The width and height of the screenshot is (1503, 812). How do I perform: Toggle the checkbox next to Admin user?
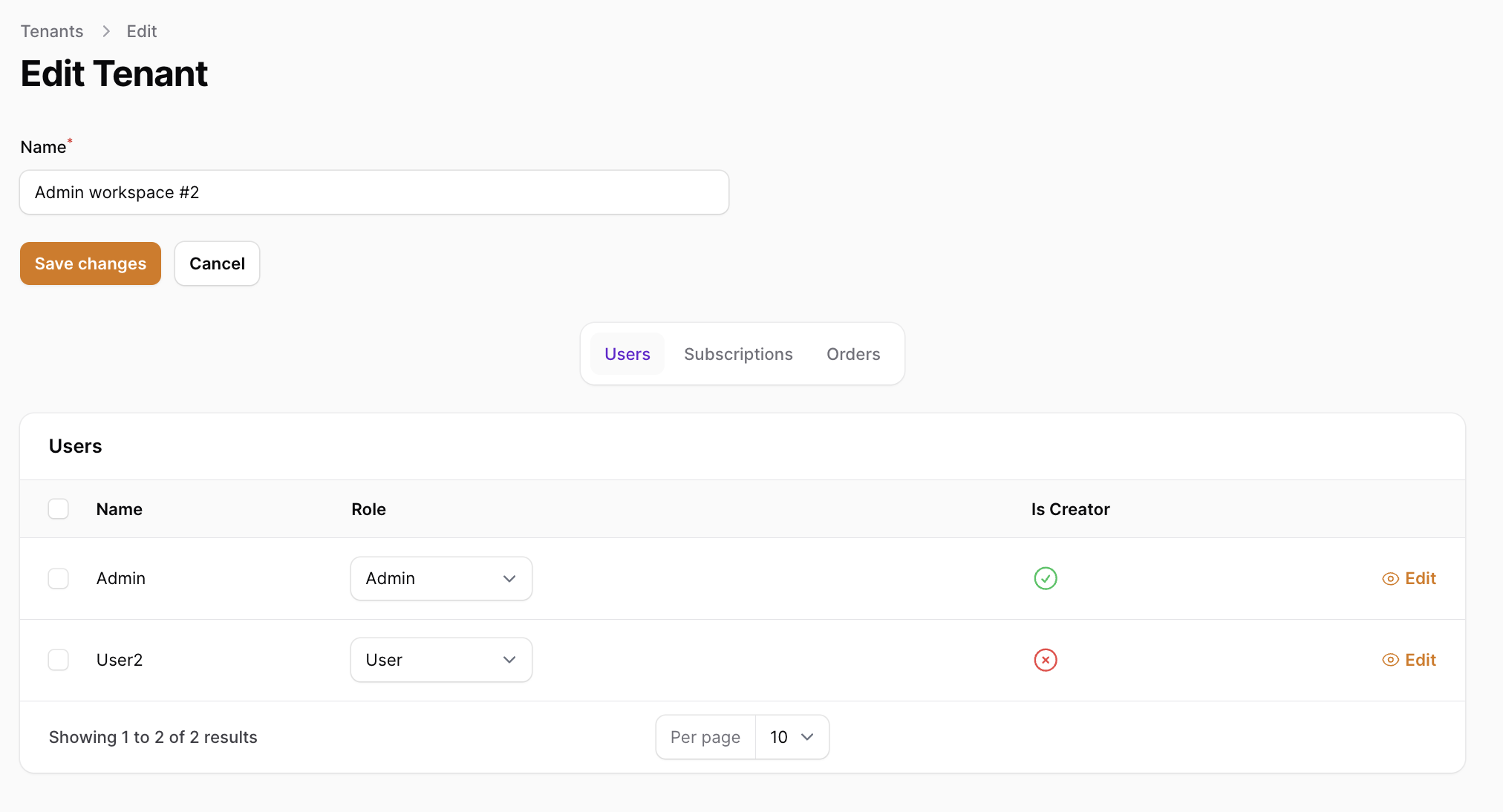[59, 578]
